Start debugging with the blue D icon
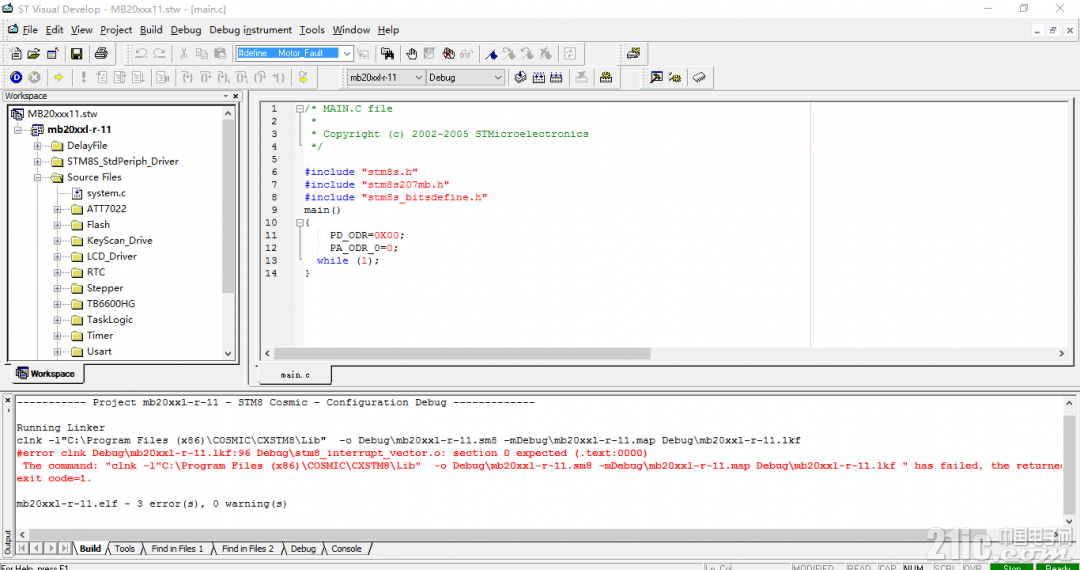 coord(16,77)
